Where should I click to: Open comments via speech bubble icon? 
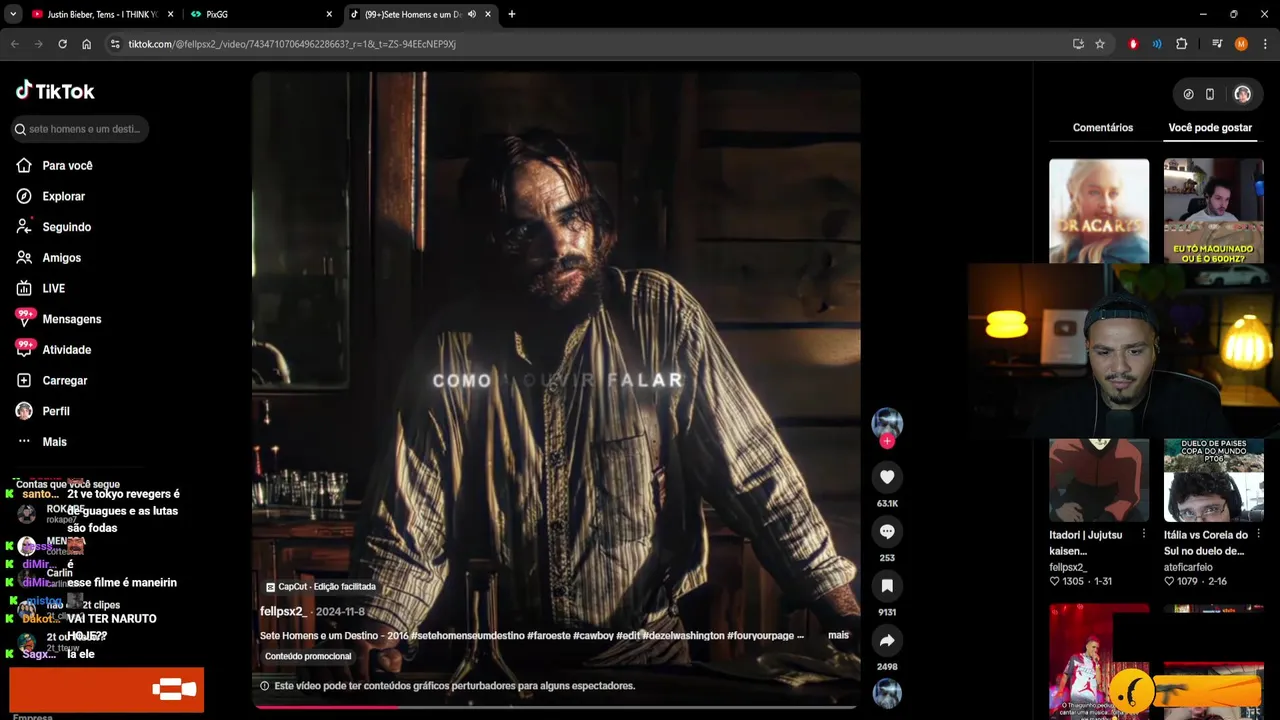[887, 532]
